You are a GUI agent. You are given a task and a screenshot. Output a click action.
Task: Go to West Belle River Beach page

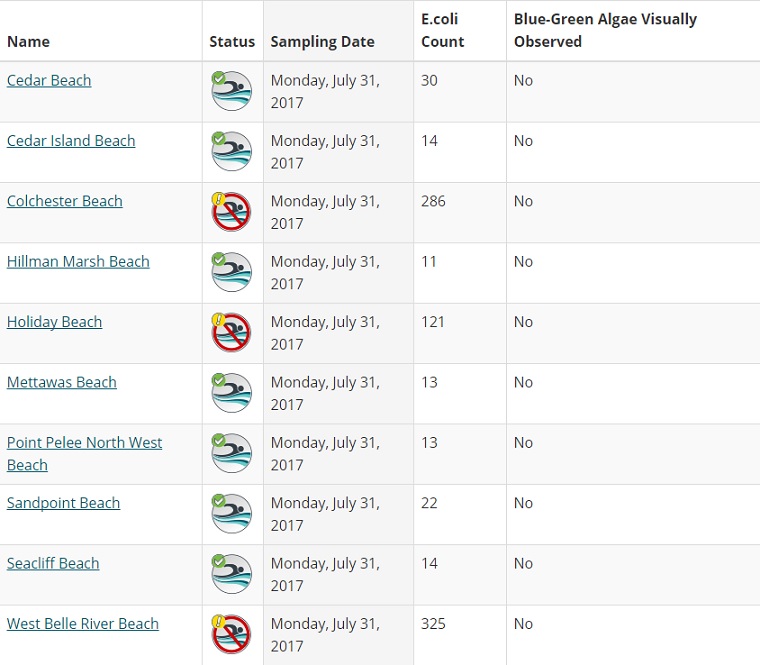point(82,624)
